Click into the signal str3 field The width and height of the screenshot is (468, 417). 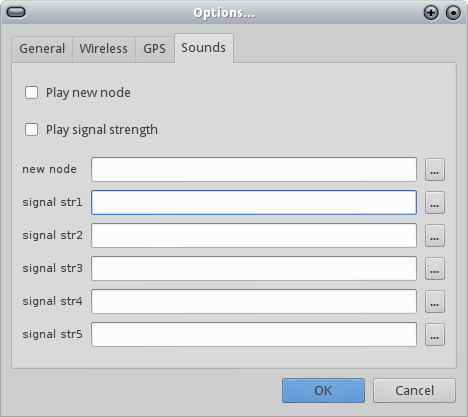pos(254,268)
